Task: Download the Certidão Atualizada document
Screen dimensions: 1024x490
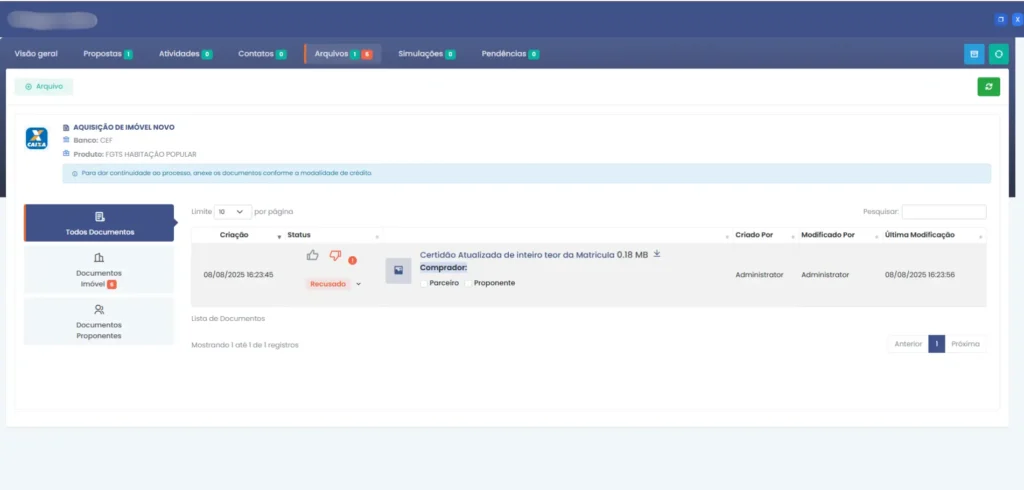Action: click(x=657, y=254)
